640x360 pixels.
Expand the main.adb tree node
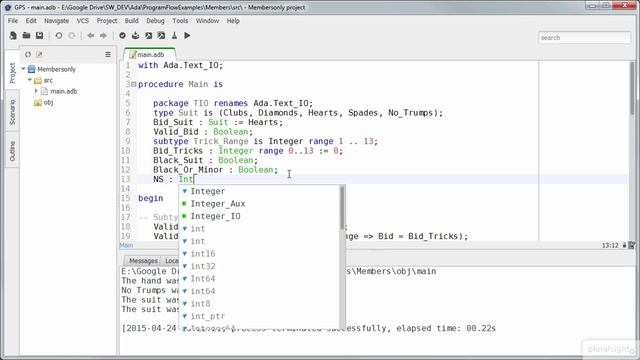[36, 91]
